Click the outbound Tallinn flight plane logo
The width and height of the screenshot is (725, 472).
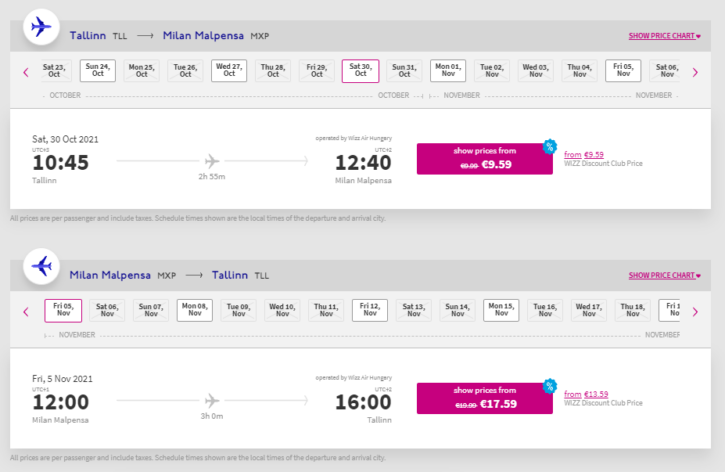(x=40, y=27)
